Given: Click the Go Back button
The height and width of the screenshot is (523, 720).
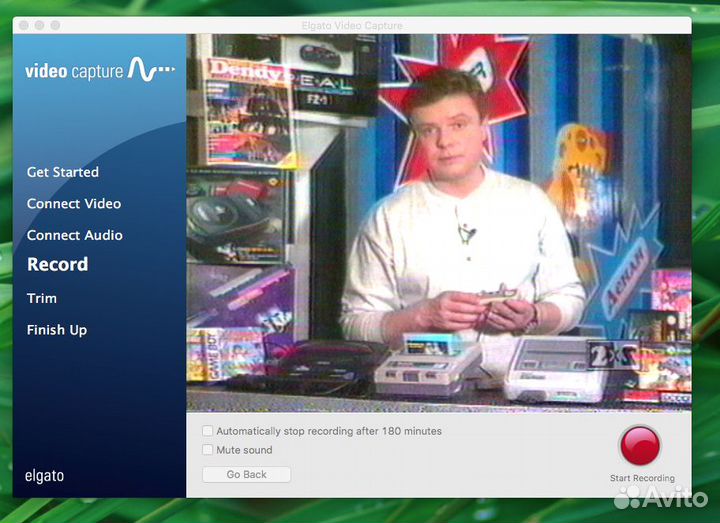Looking at the screenshot, I should (x=246, y=474).
